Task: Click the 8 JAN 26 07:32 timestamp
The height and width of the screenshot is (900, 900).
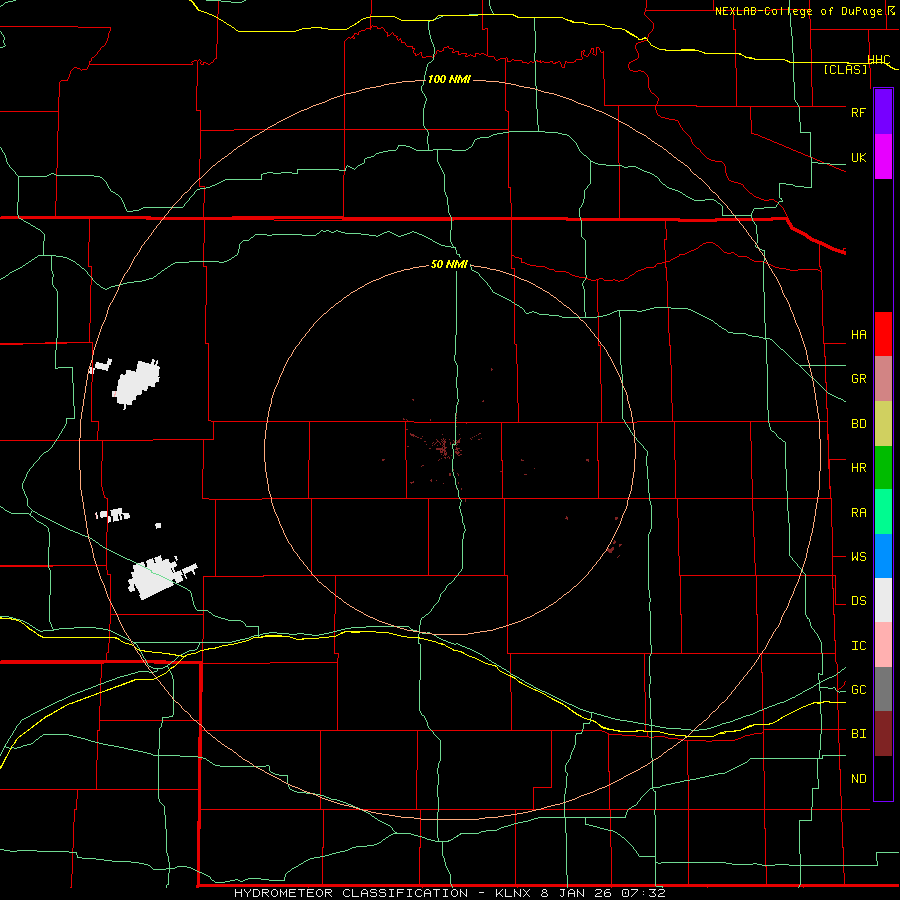Action: 602,893
